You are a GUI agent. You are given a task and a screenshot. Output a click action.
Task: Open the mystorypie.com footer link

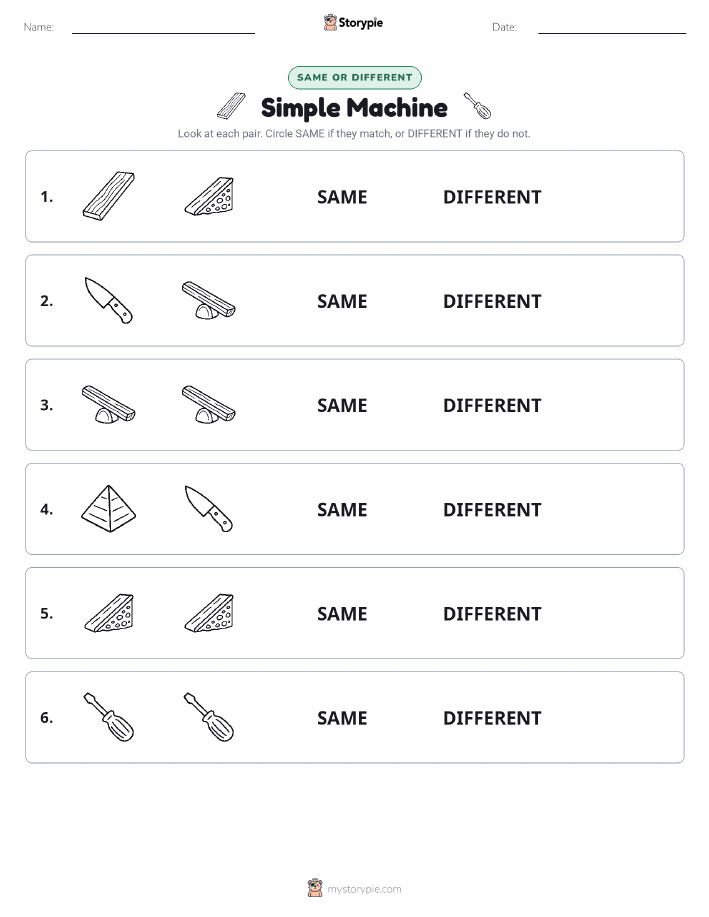364,889
